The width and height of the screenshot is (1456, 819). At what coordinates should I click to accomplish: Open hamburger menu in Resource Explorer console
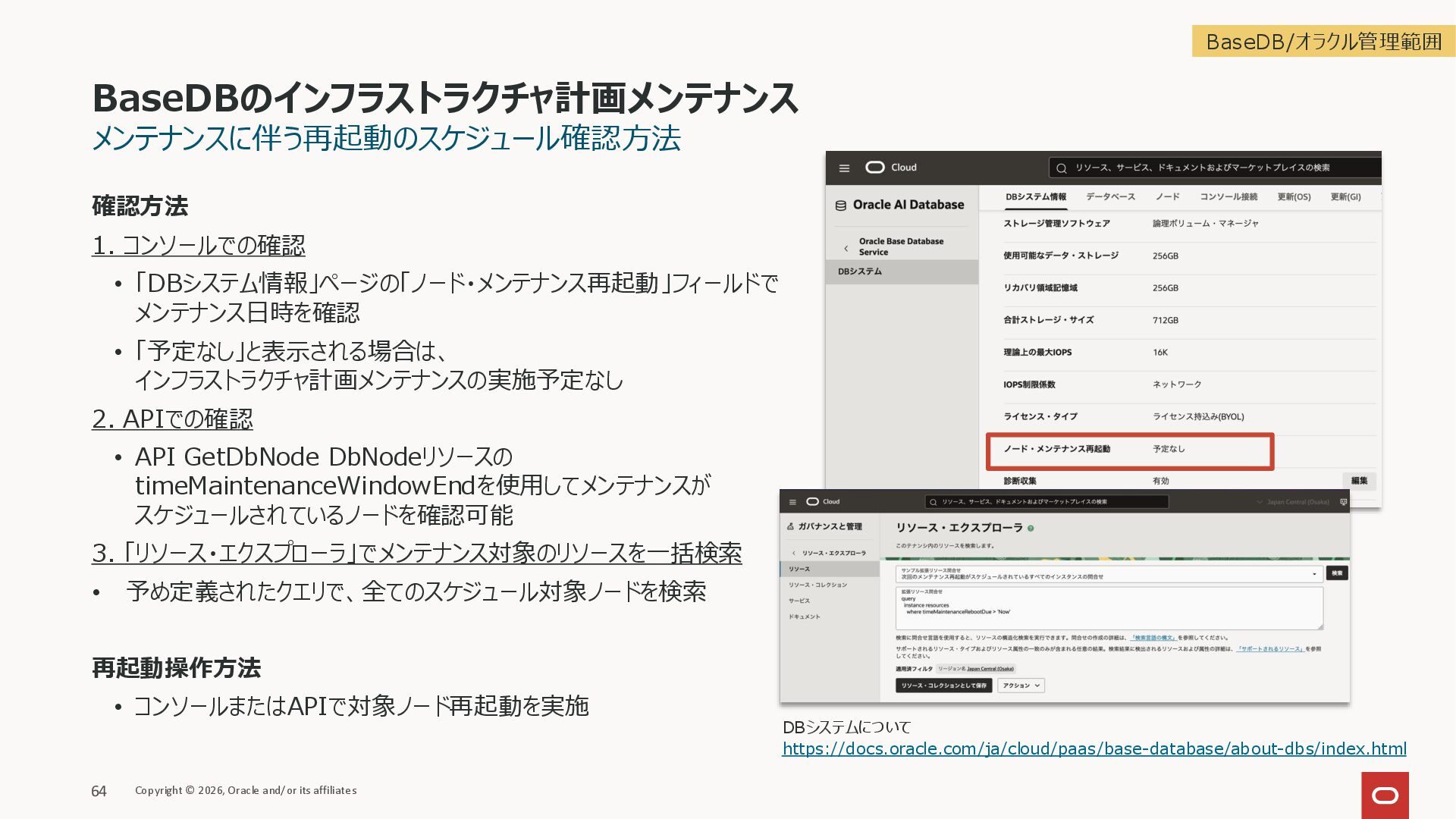[x=792, y=502]
